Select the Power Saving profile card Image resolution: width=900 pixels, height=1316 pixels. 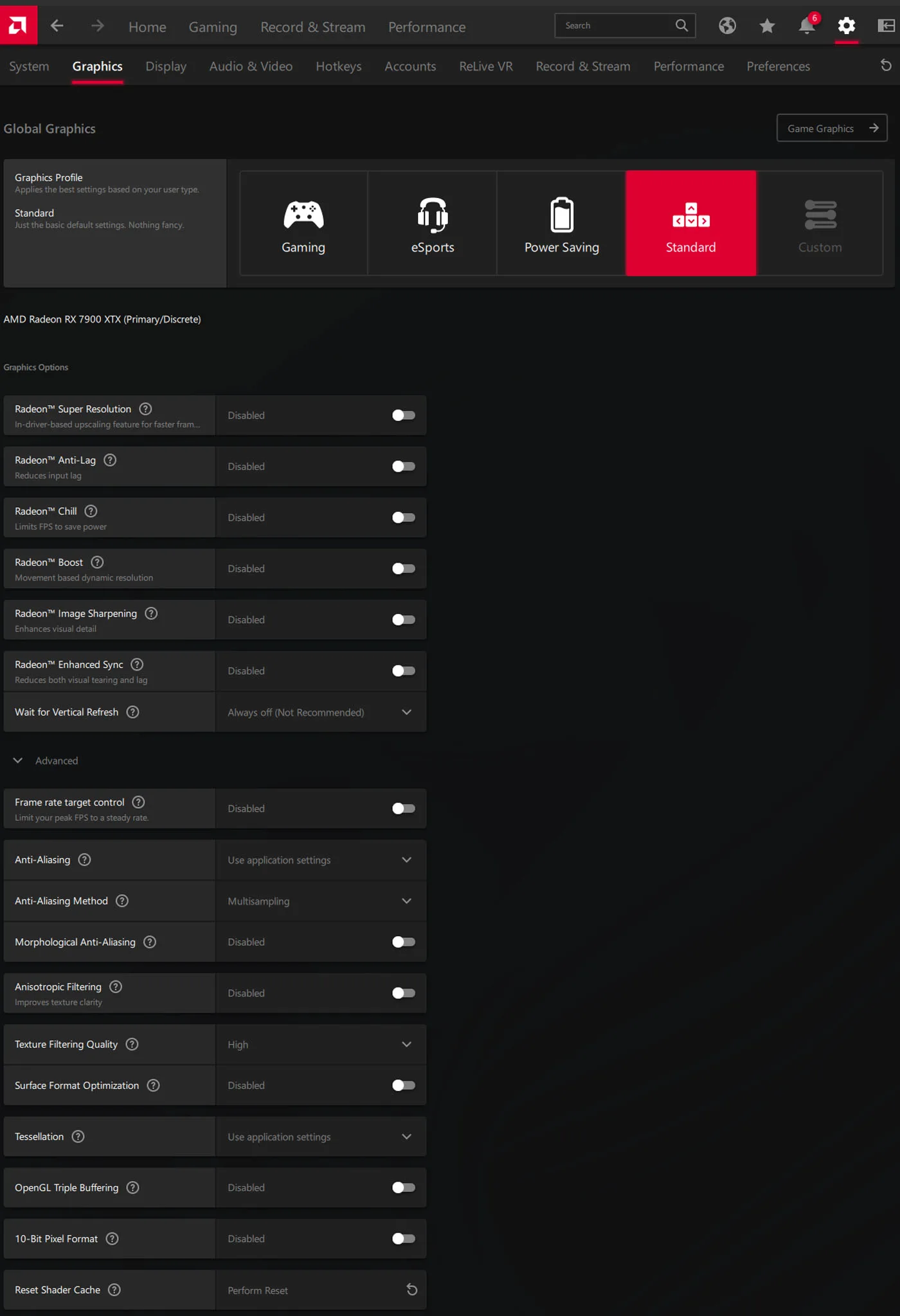pyautogui.click(x=561, y=223)
